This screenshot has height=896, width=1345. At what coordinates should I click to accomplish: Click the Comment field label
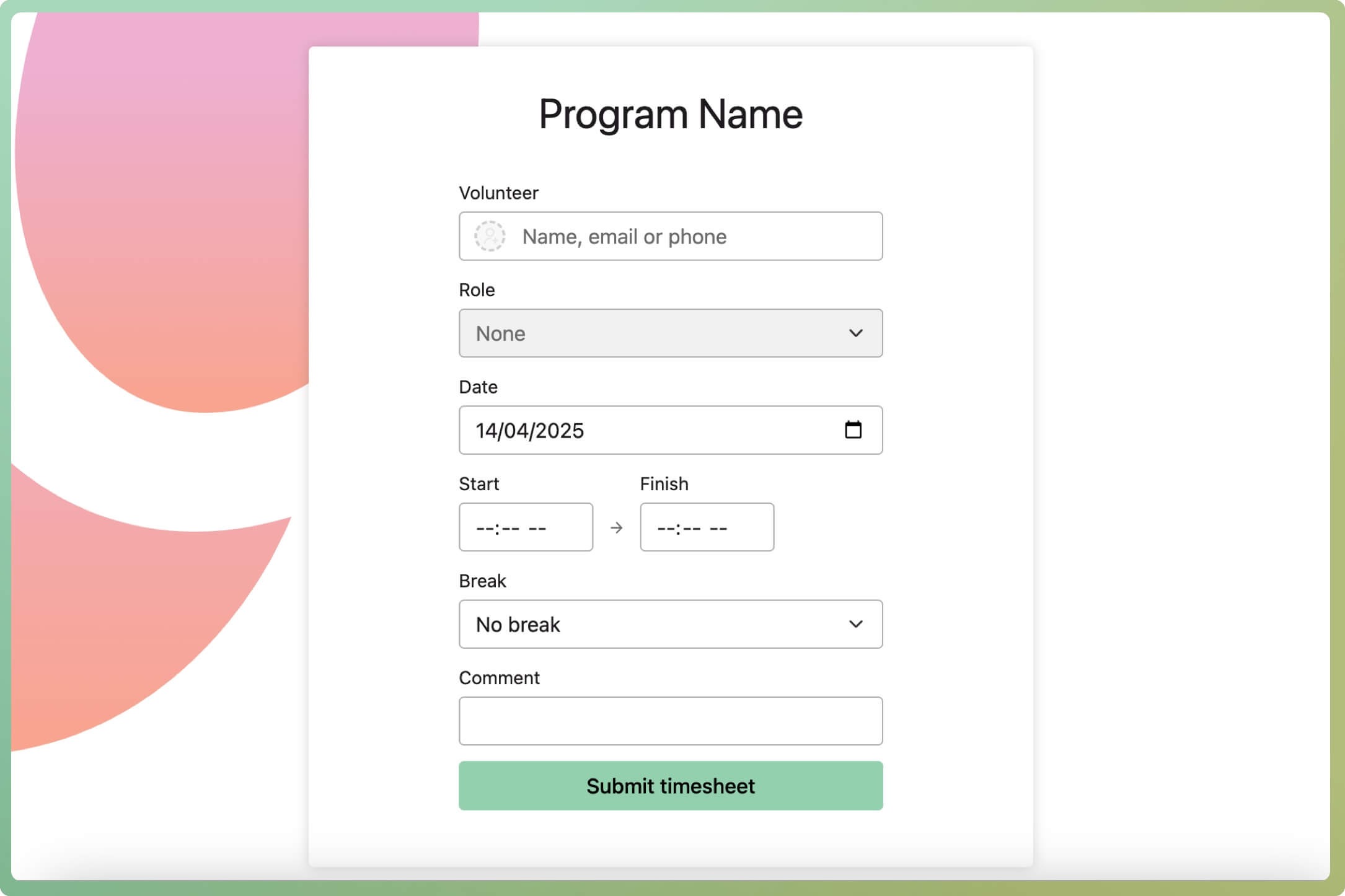click(499, 678)
